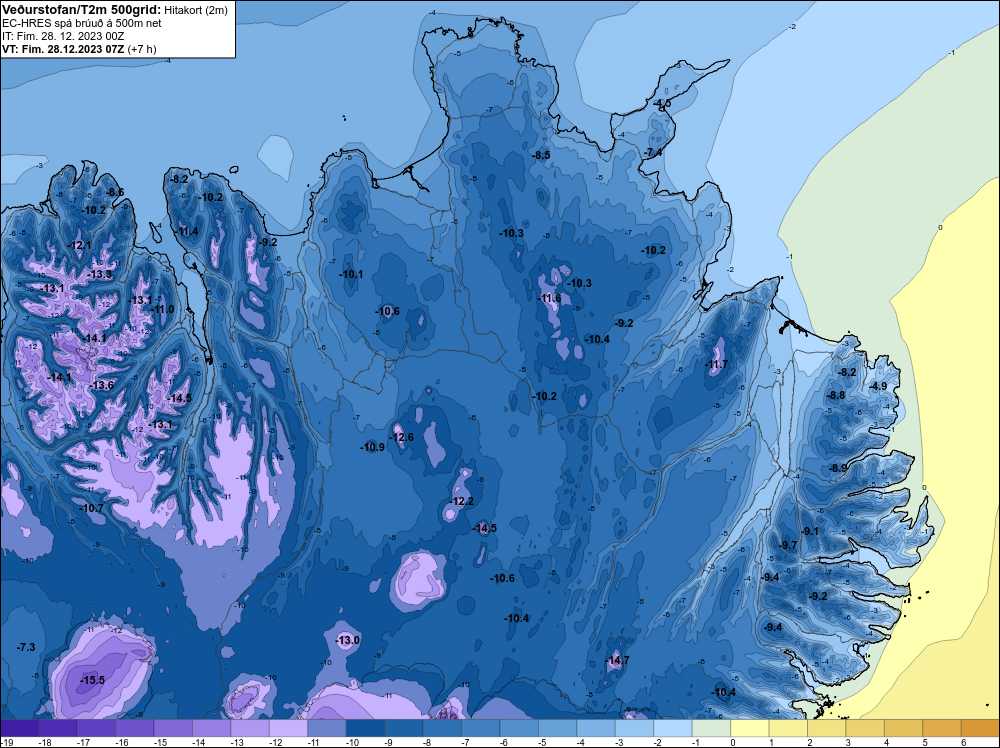The width and height of the screenshot is (1000, 748).
Task: Click the -9.1 temperature label
Action: (809, 531)
